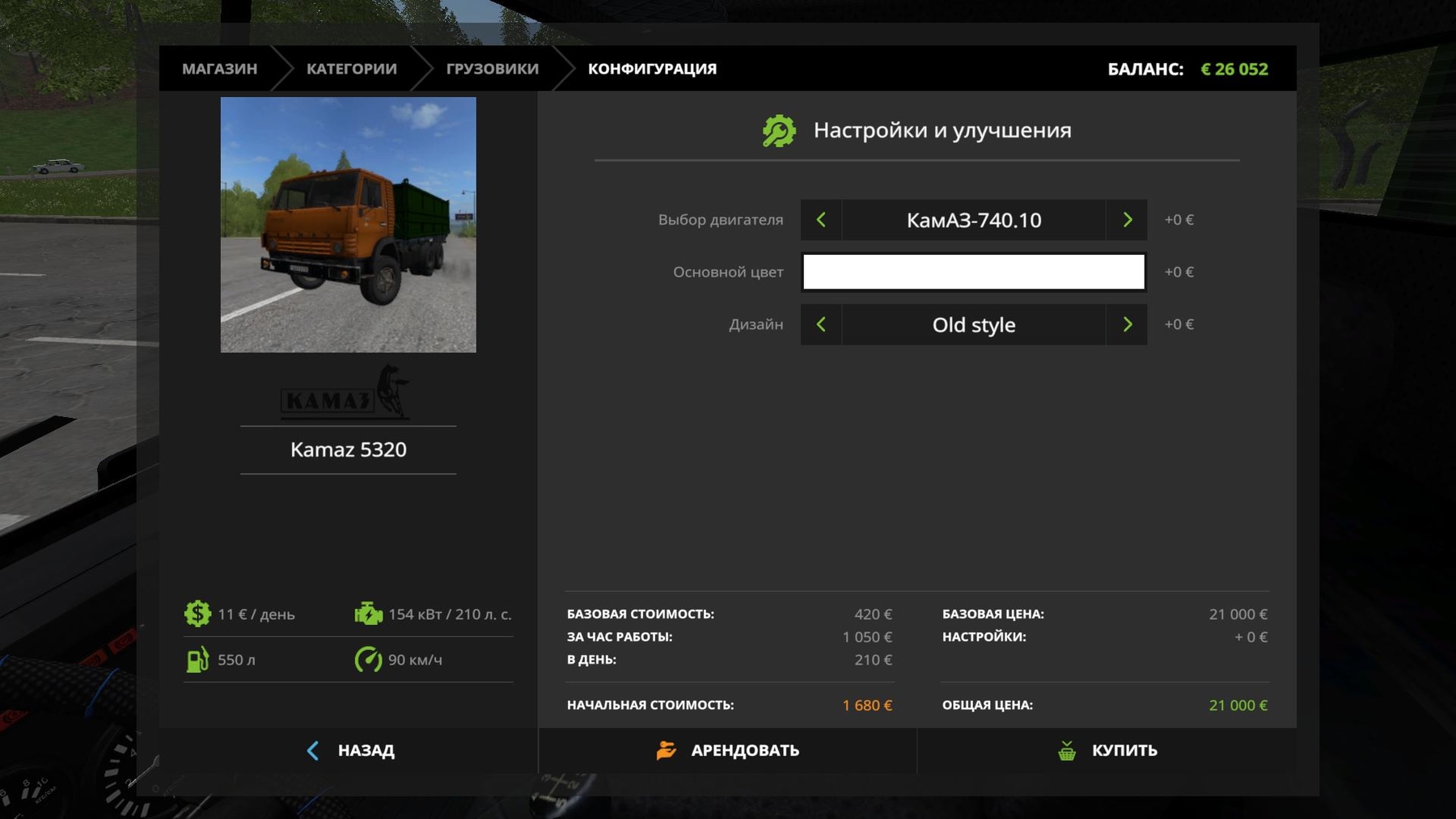The image size is (1456, 819).
Task: Switch to the previous design style
Action: [821, 324]
